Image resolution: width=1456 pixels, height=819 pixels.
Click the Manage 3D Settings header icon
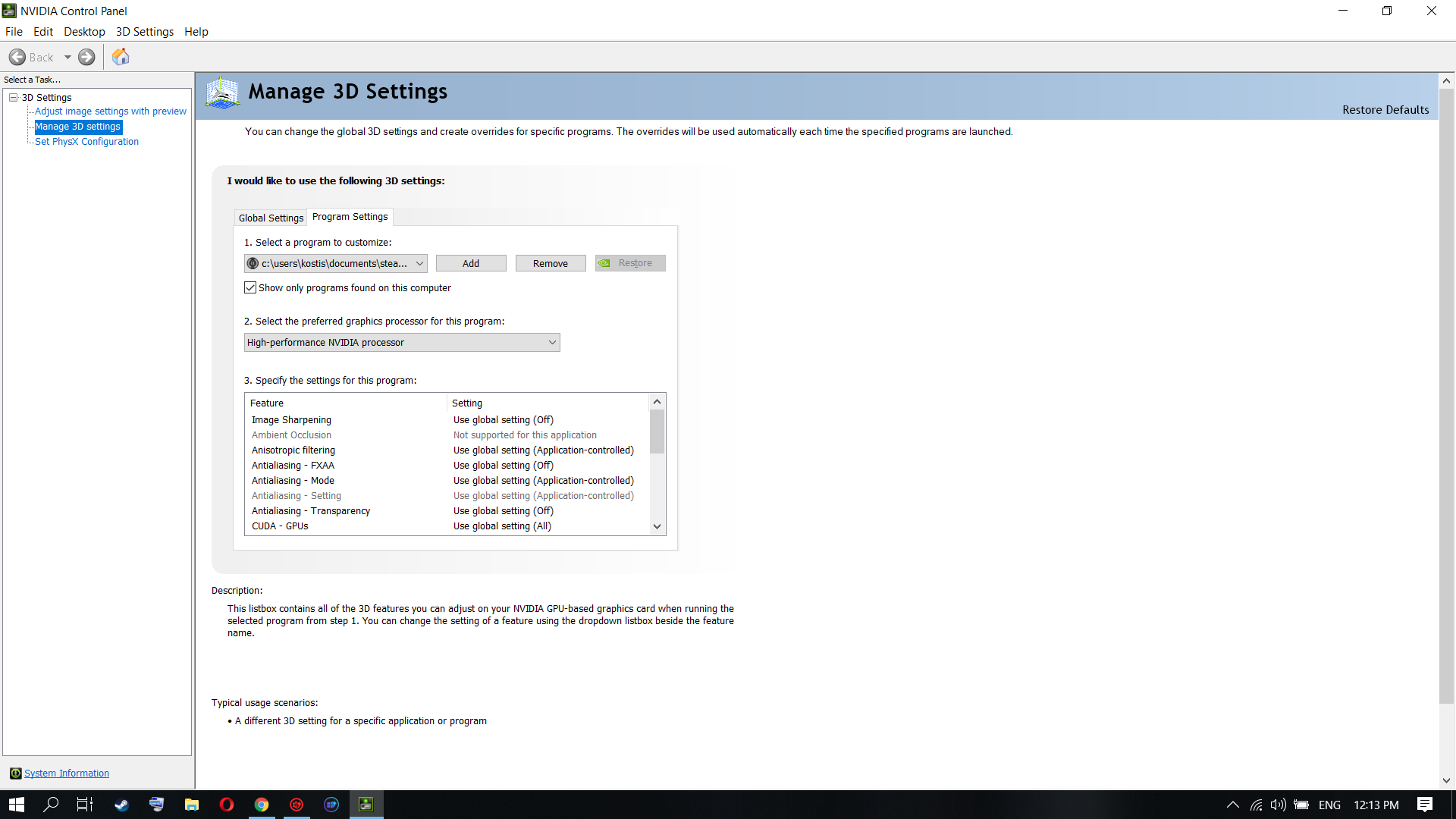coord(222,93)
